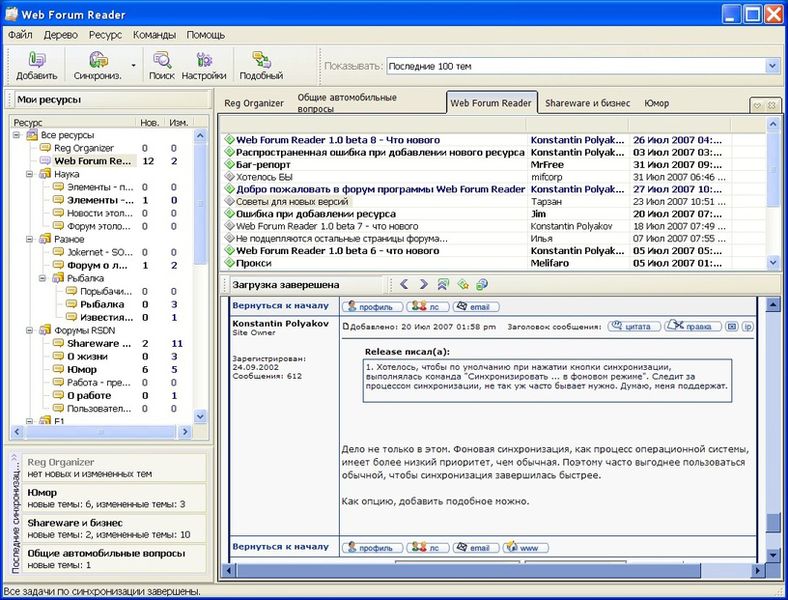Open the Дерево menu

(61, 34)
